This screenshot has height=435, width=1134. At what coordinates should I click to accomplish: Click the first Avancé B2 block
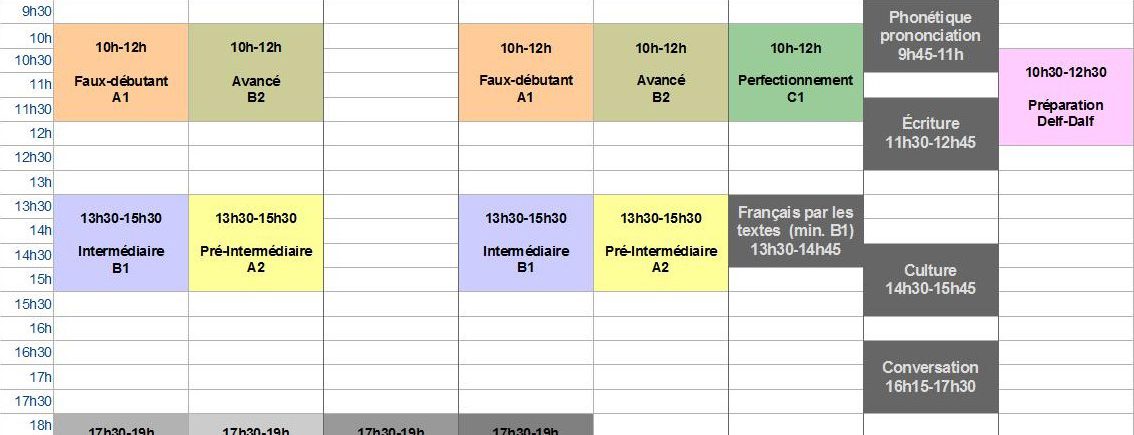pos(256,72)
